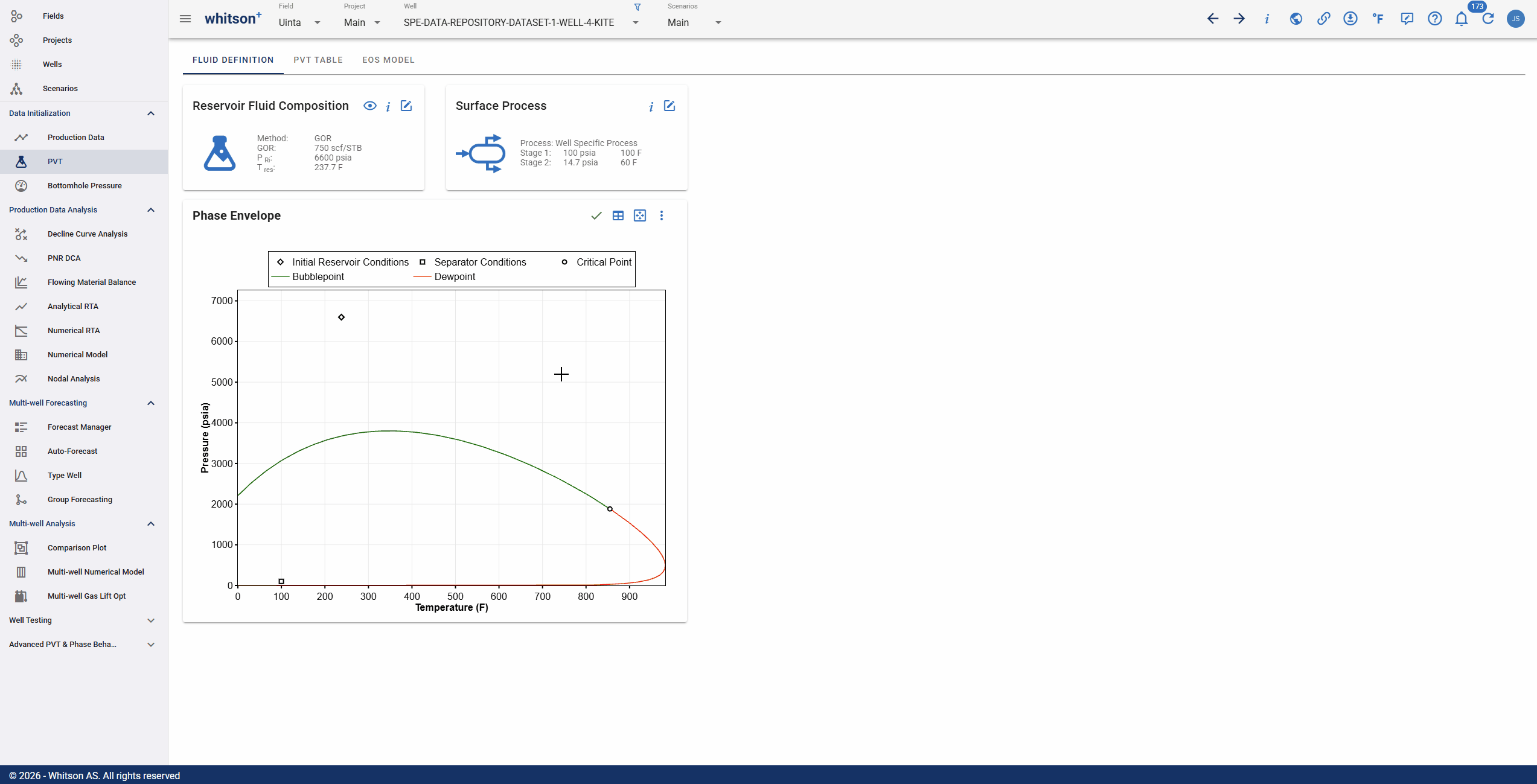Open Bottomhole Pressure in sidebar
This screenshot has width=1537, height=784.
pyautogui.click(x=84, y=186)
